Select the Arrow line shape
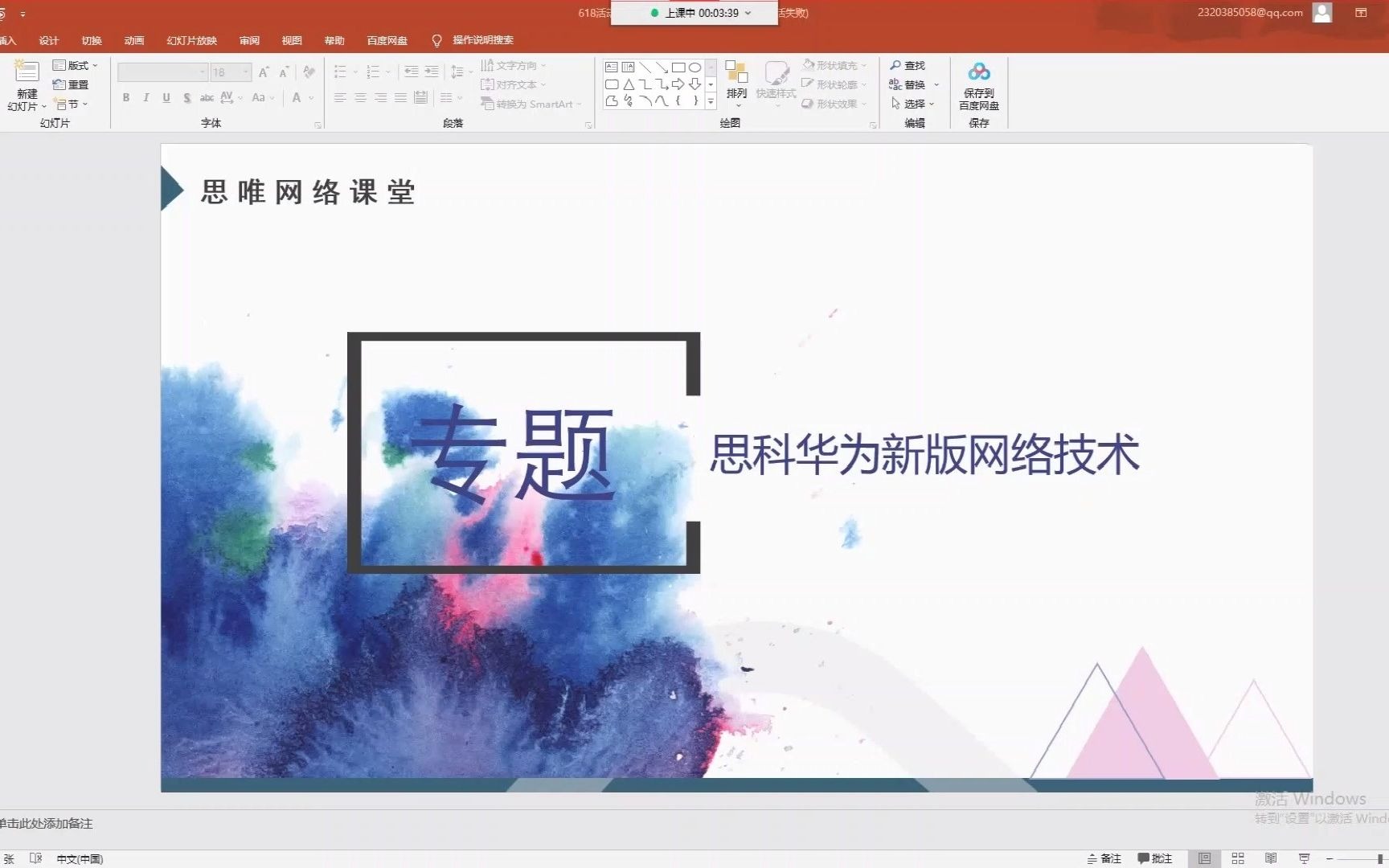The width and height of the screenshot is (1389, 868). [662, 68]
